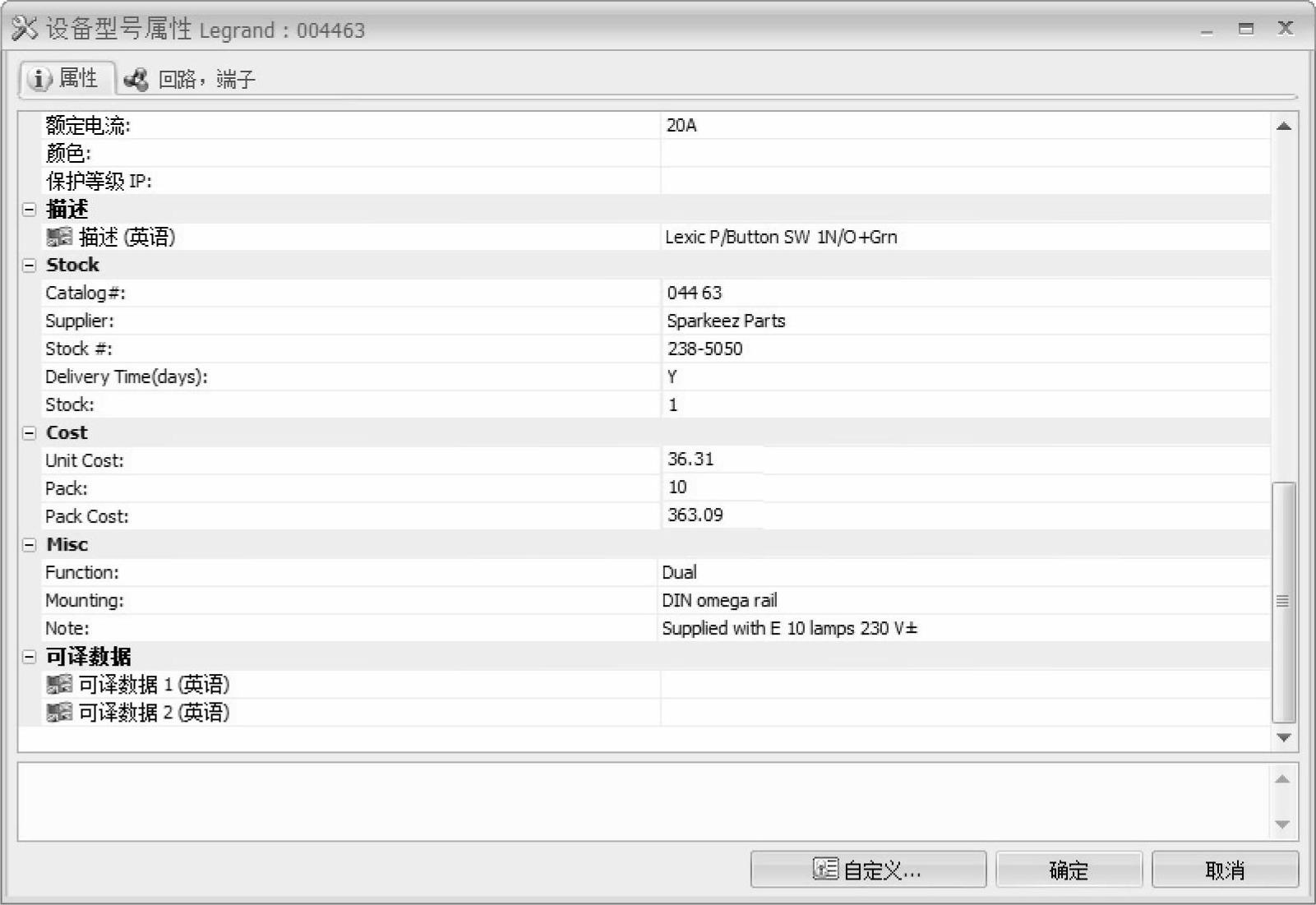Viewport: 1316px width, 905px height.
Task: Collapse the 可译数据 section
Action: pos(30,657)
